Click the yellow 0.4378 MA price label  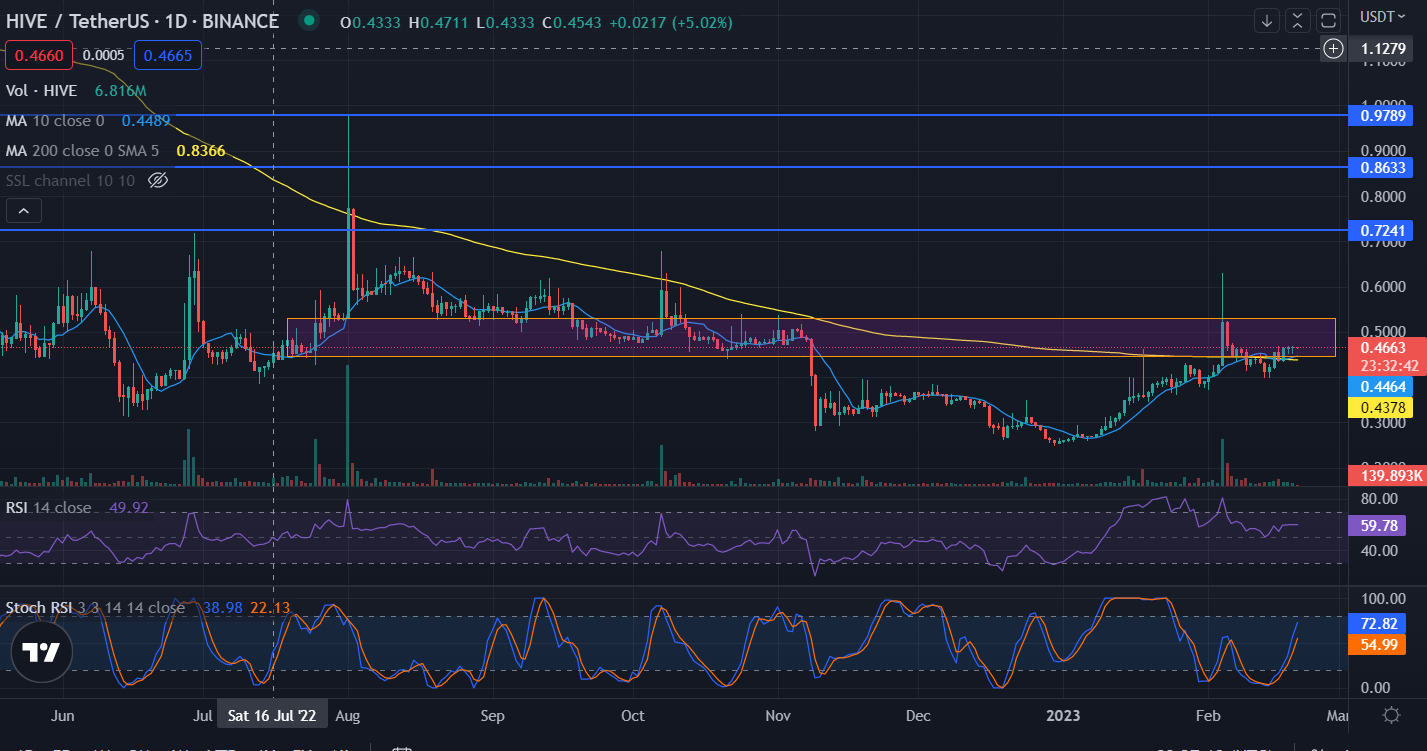click(1381, 407)
